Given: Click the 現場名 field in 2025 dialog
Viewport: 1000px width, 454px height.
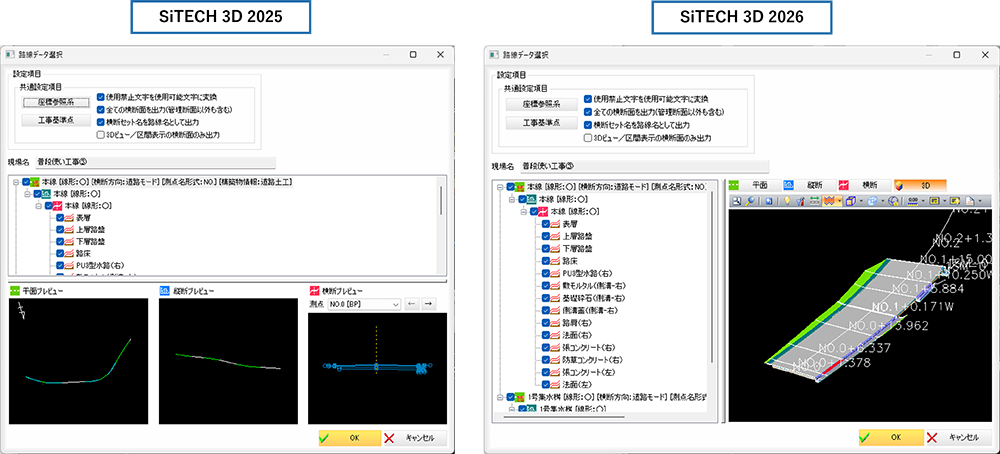Looking at the screenshot, I should click(x=154, y=162).
